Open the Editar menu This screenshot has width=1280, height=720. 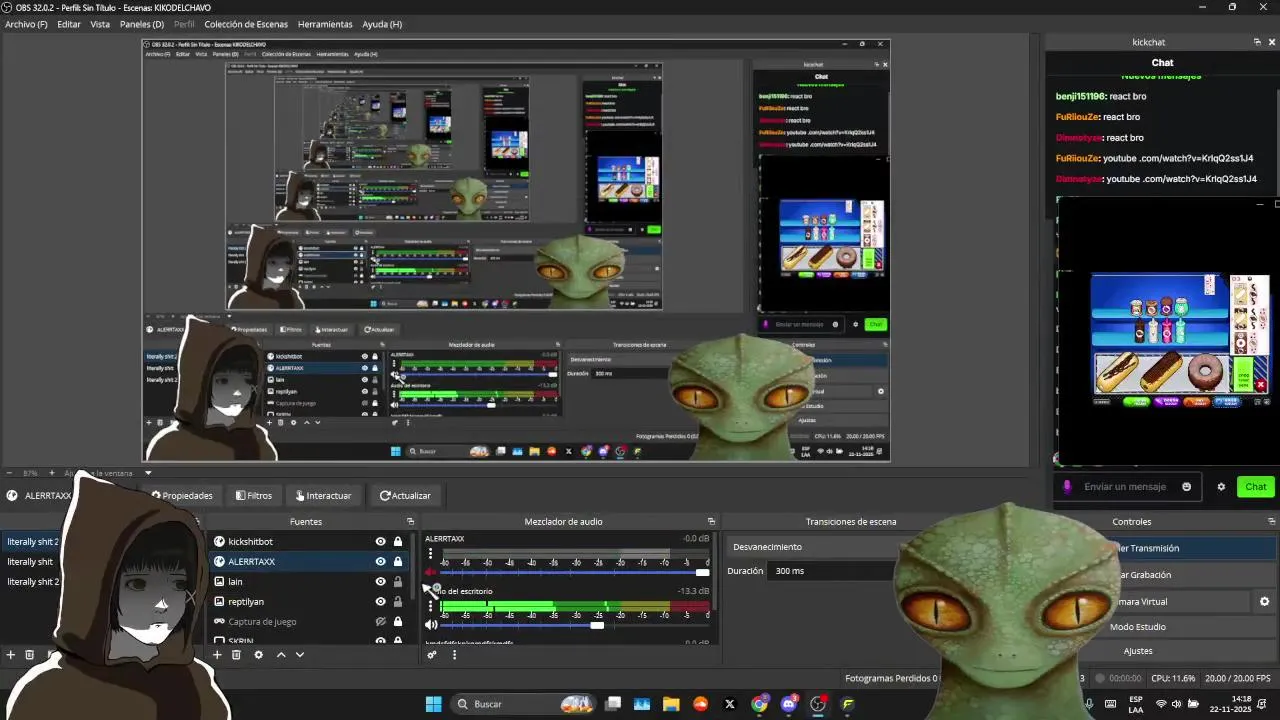pos(69,24)
